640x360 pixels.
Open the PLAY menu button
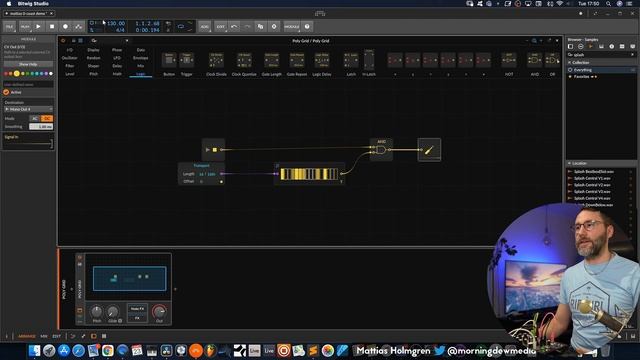tap(25, 27)
